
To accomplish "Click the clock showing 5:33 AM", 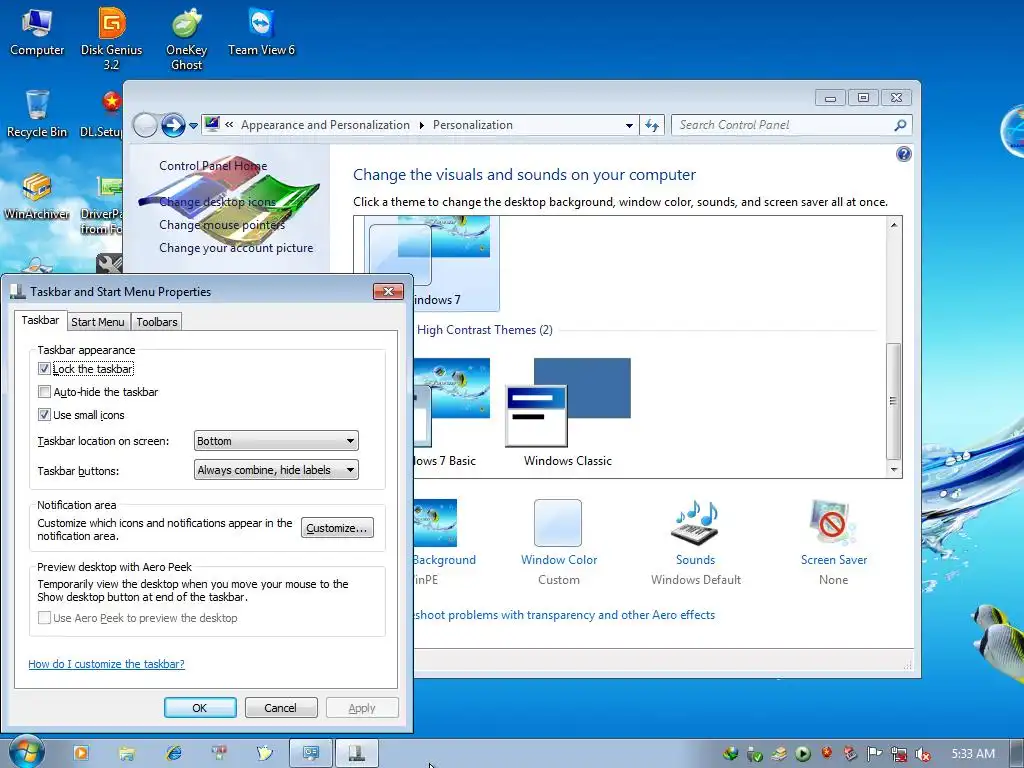I will 973,754.
